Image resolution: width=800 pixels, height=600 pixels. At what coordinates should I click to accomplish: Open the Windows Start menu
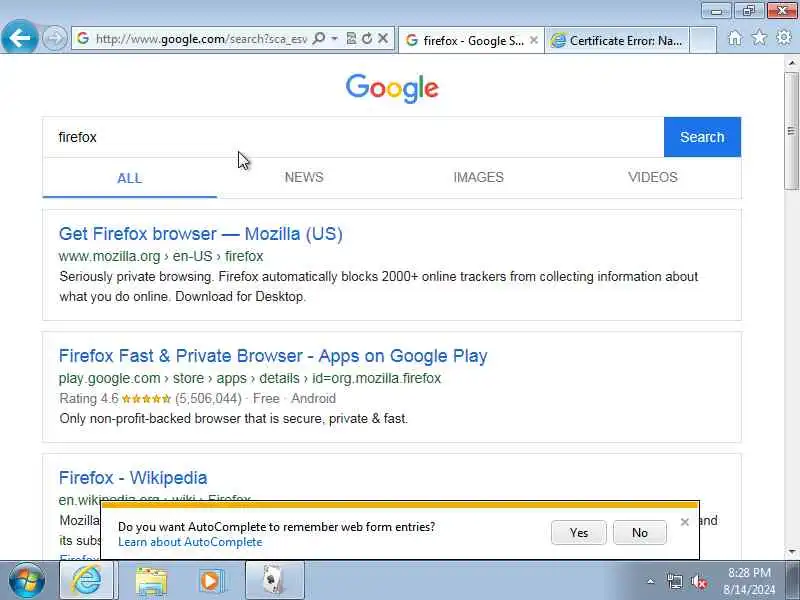click(x=26, y=581)
